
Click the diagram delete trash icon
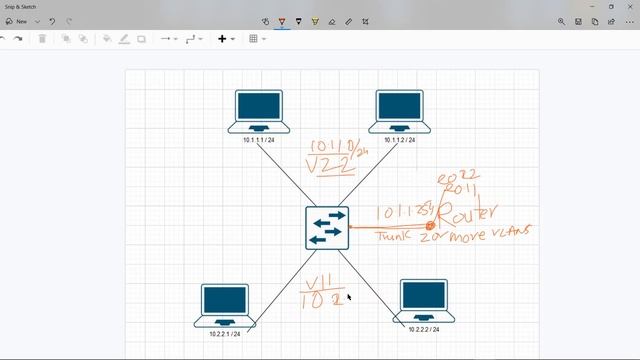coord(42,39)
